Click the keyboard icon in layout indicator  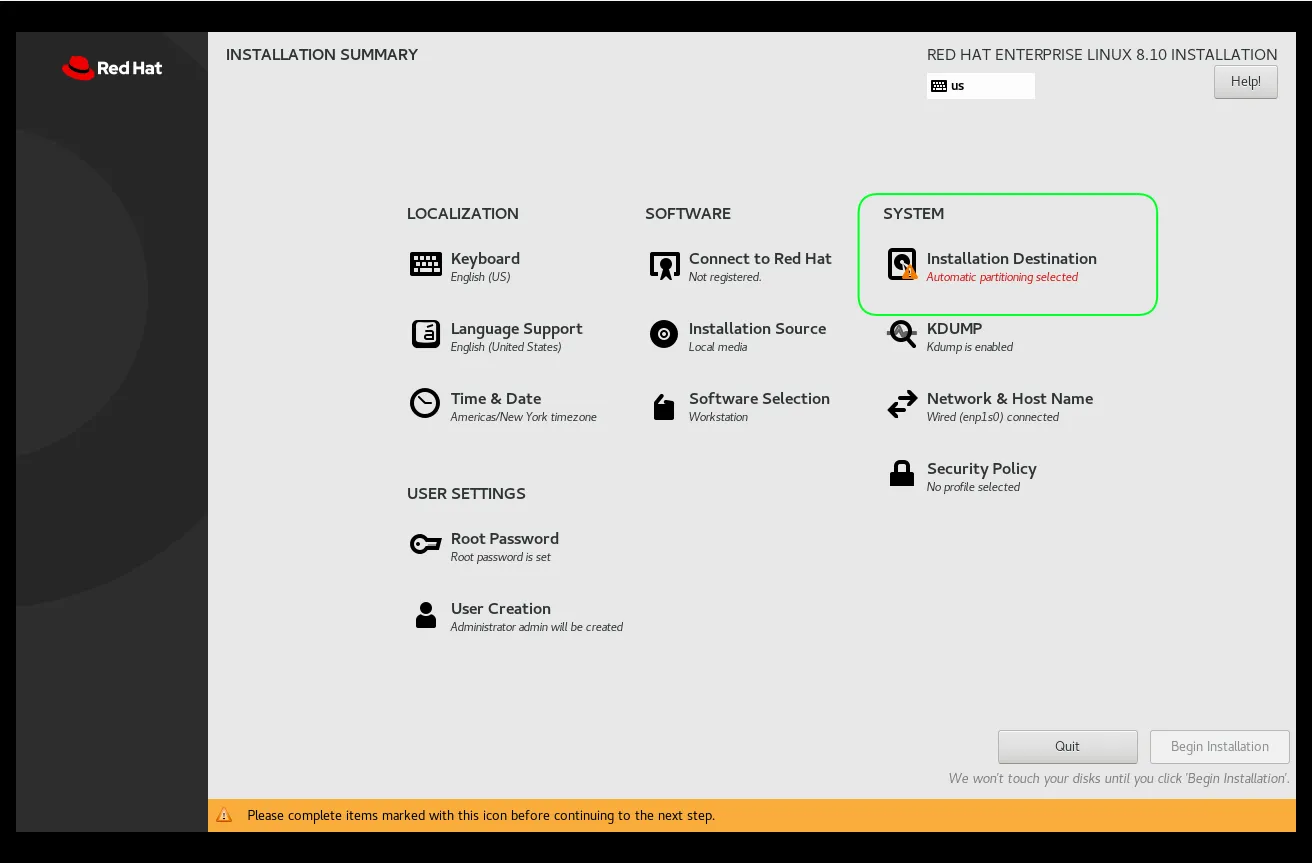pyautogui.click(x=938, y=86)
